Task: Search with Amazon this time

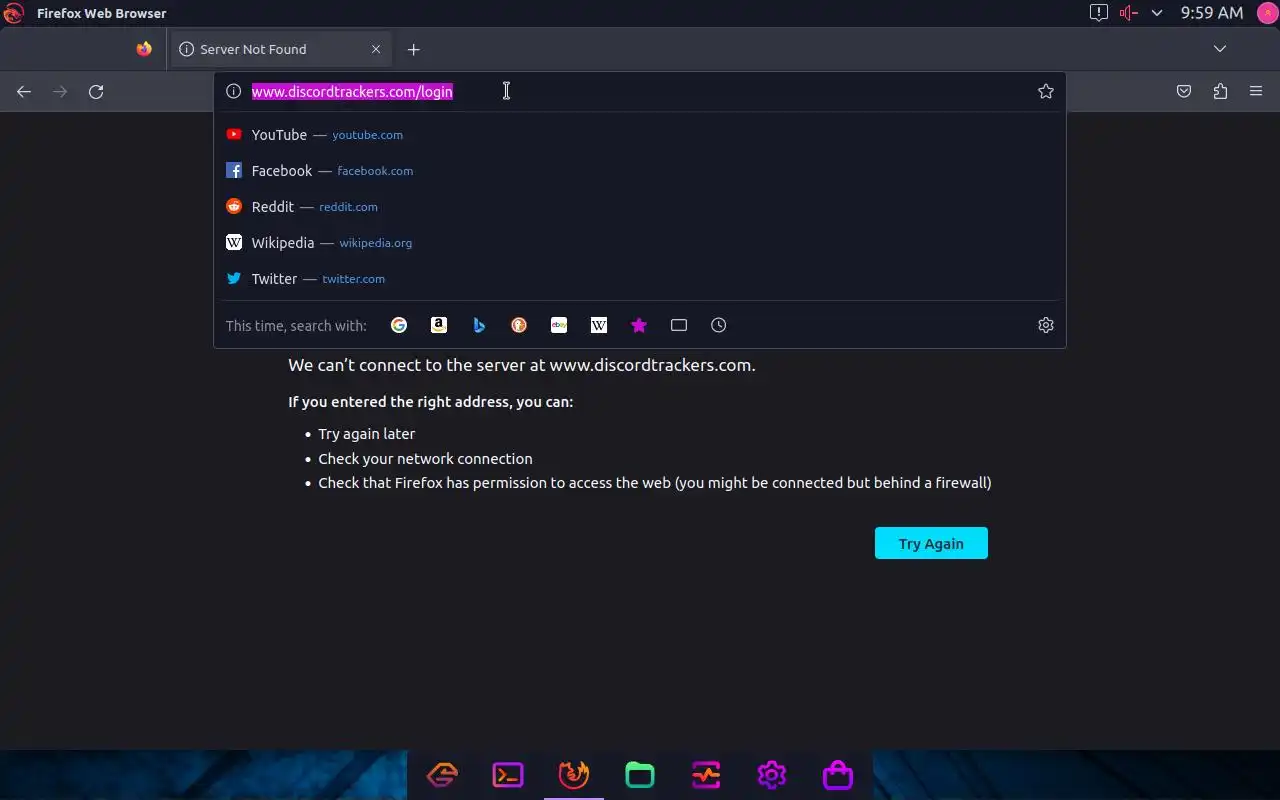Action: (x=439, y=325)
